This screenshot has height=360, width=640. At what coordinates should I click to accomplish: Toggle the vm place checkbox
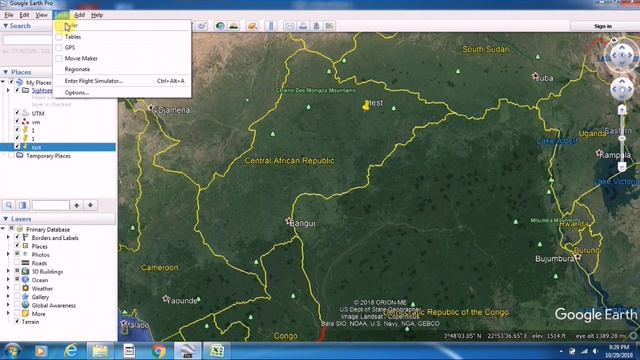click(17, 121)
